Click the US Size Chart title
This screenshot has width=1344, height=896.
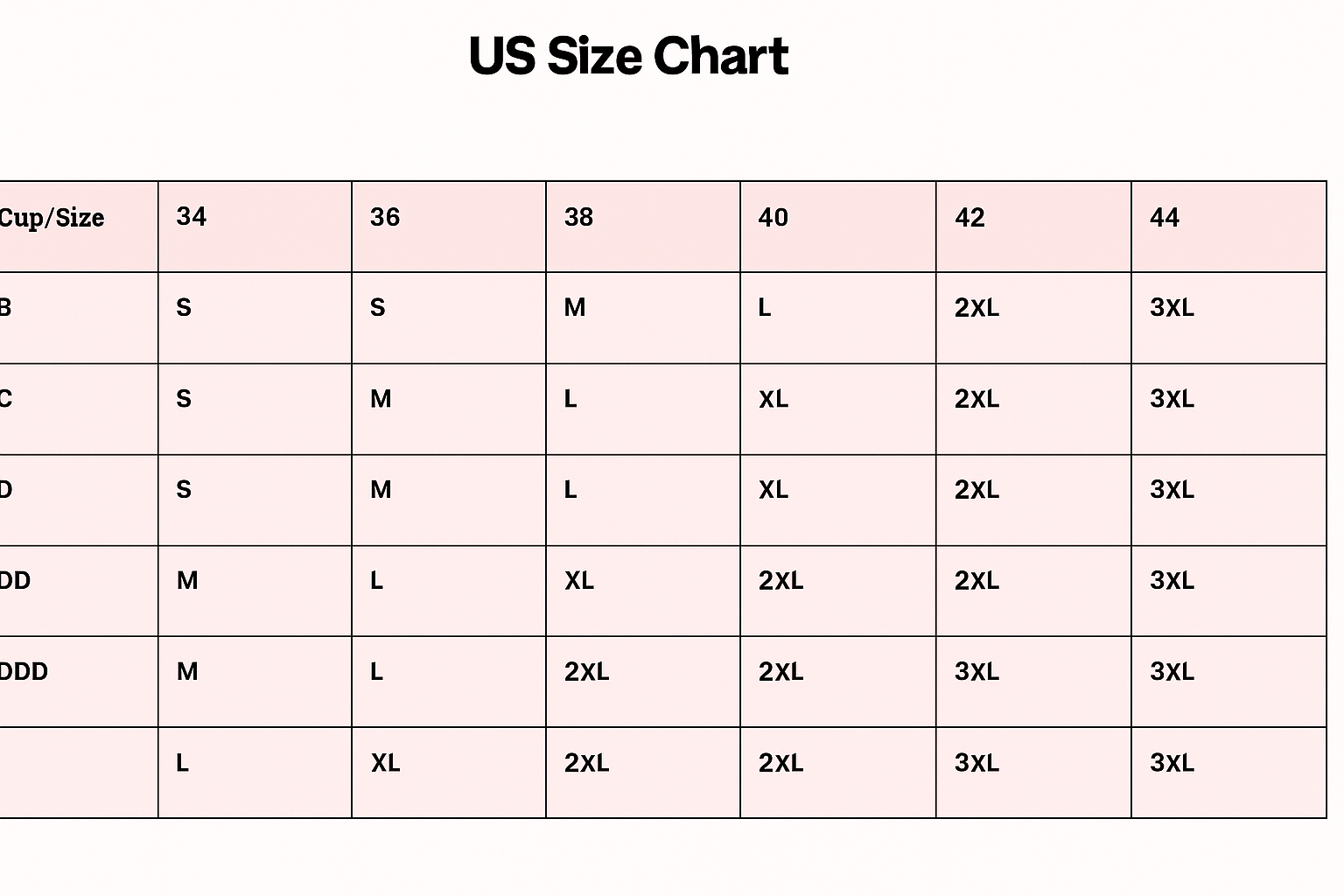[x=628, y=56]
